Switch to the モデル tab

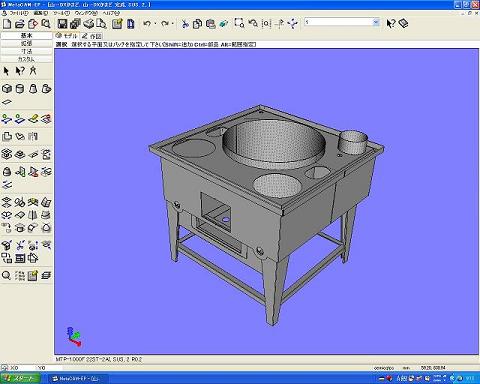point(67,36)
